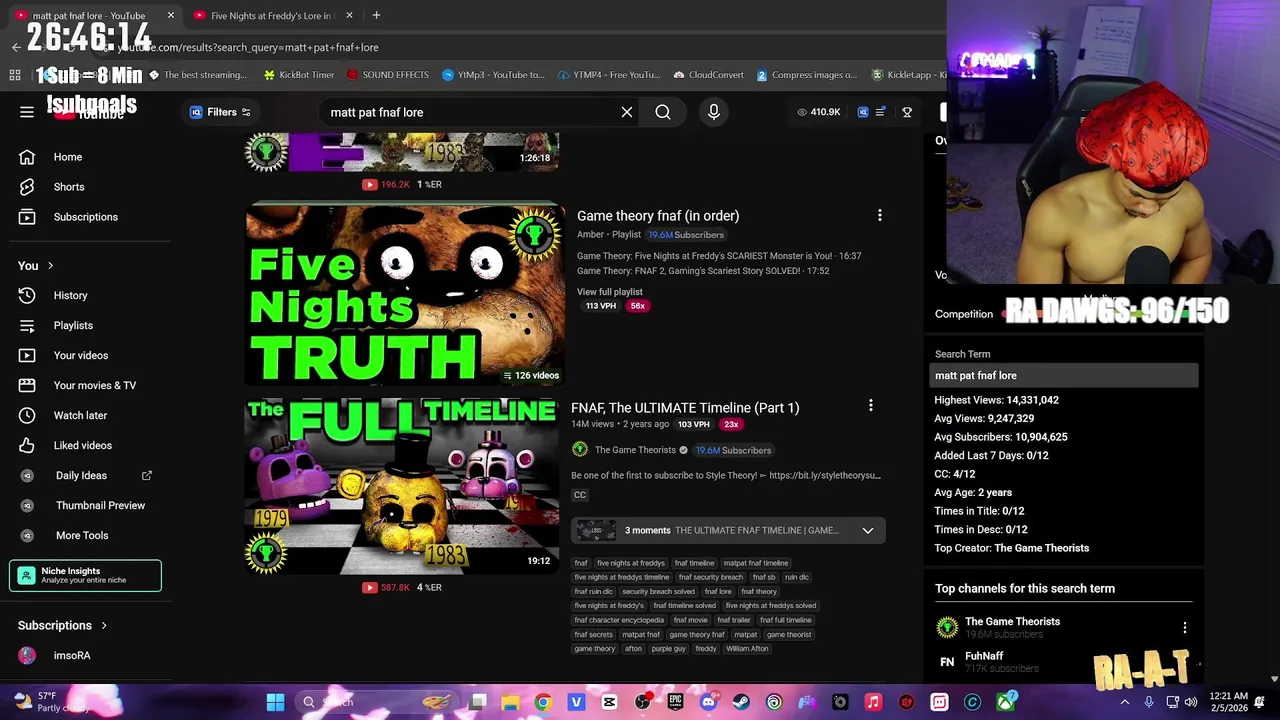Show hidden tray icons chevron
Image resolution: width=1280 pixels, height=720 pixels.
click(x=1125, y=702)
